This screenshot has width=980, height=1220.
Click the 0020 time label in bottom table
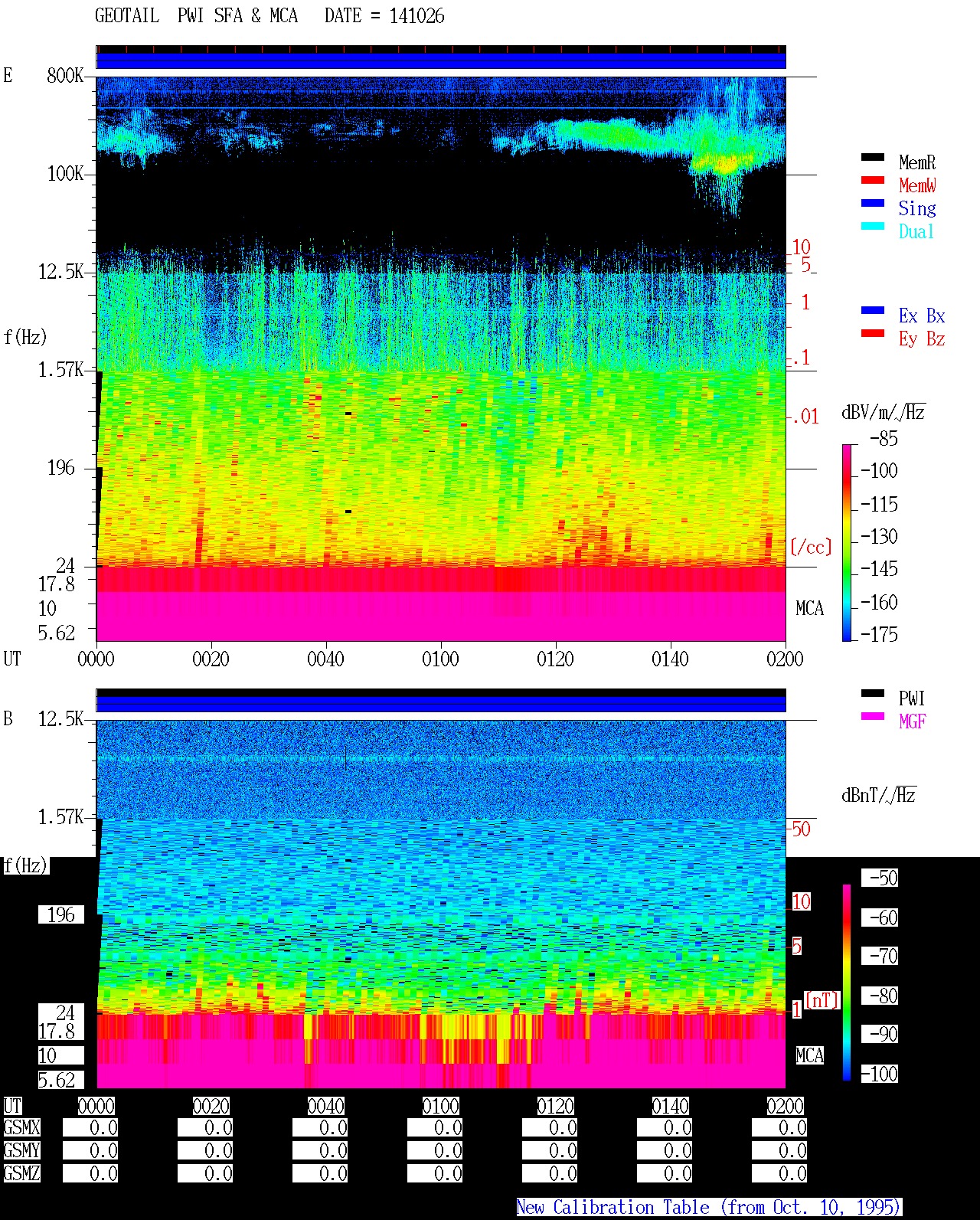211,1107
